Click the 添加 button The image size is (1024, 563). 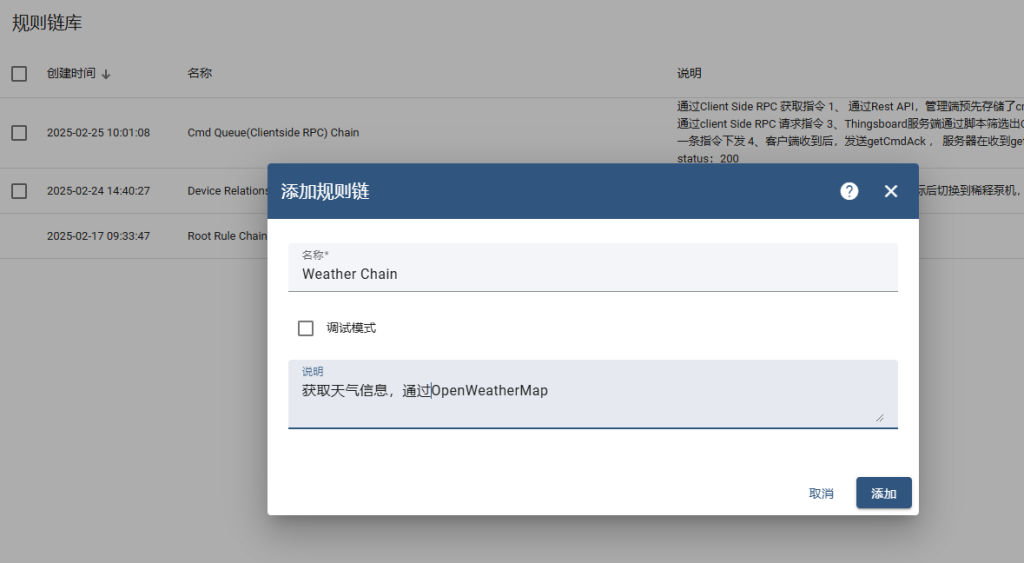[884, 493]
